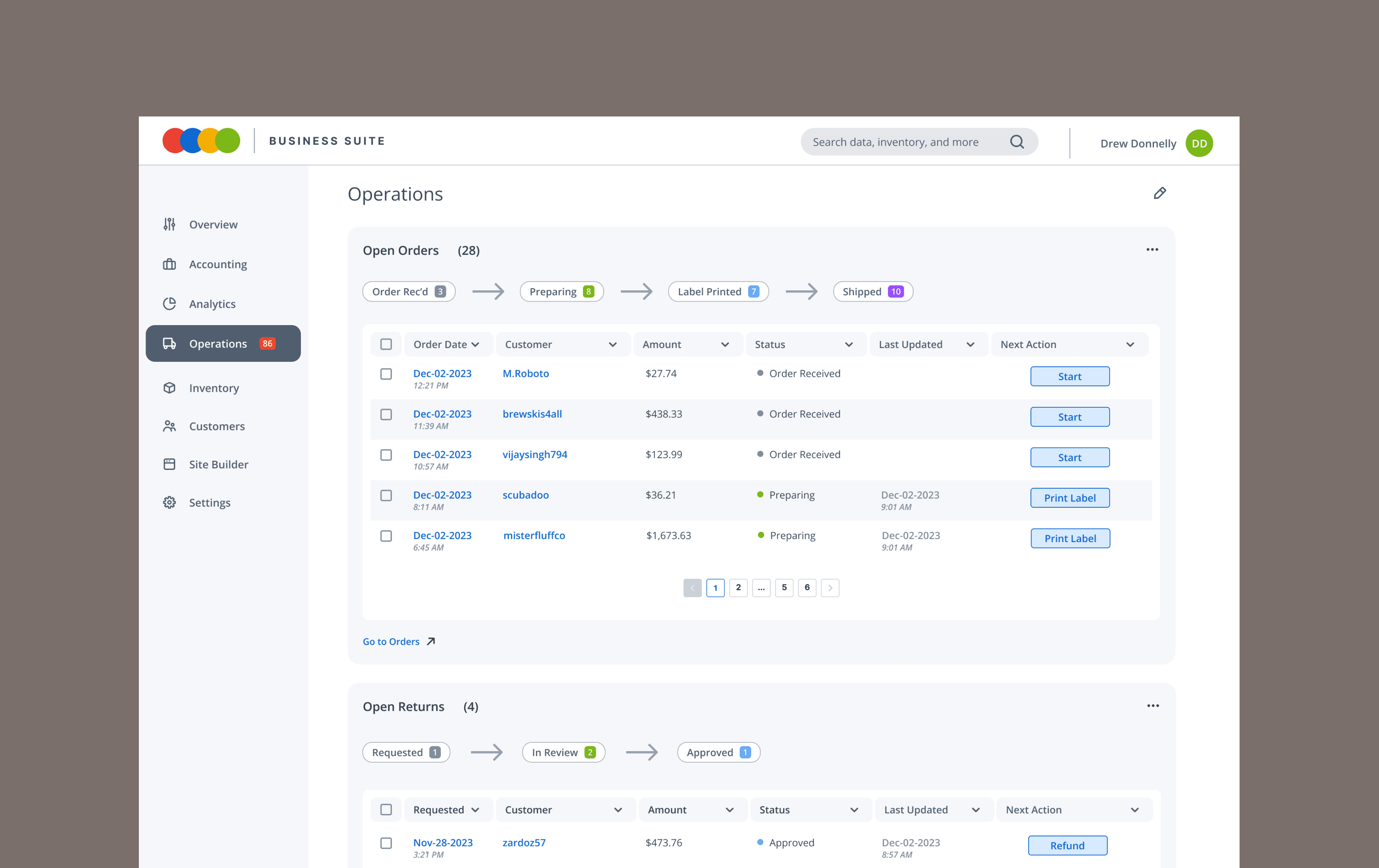Click the Analytics pie chart icon
1379x868 pixels.
click(170, 304)
